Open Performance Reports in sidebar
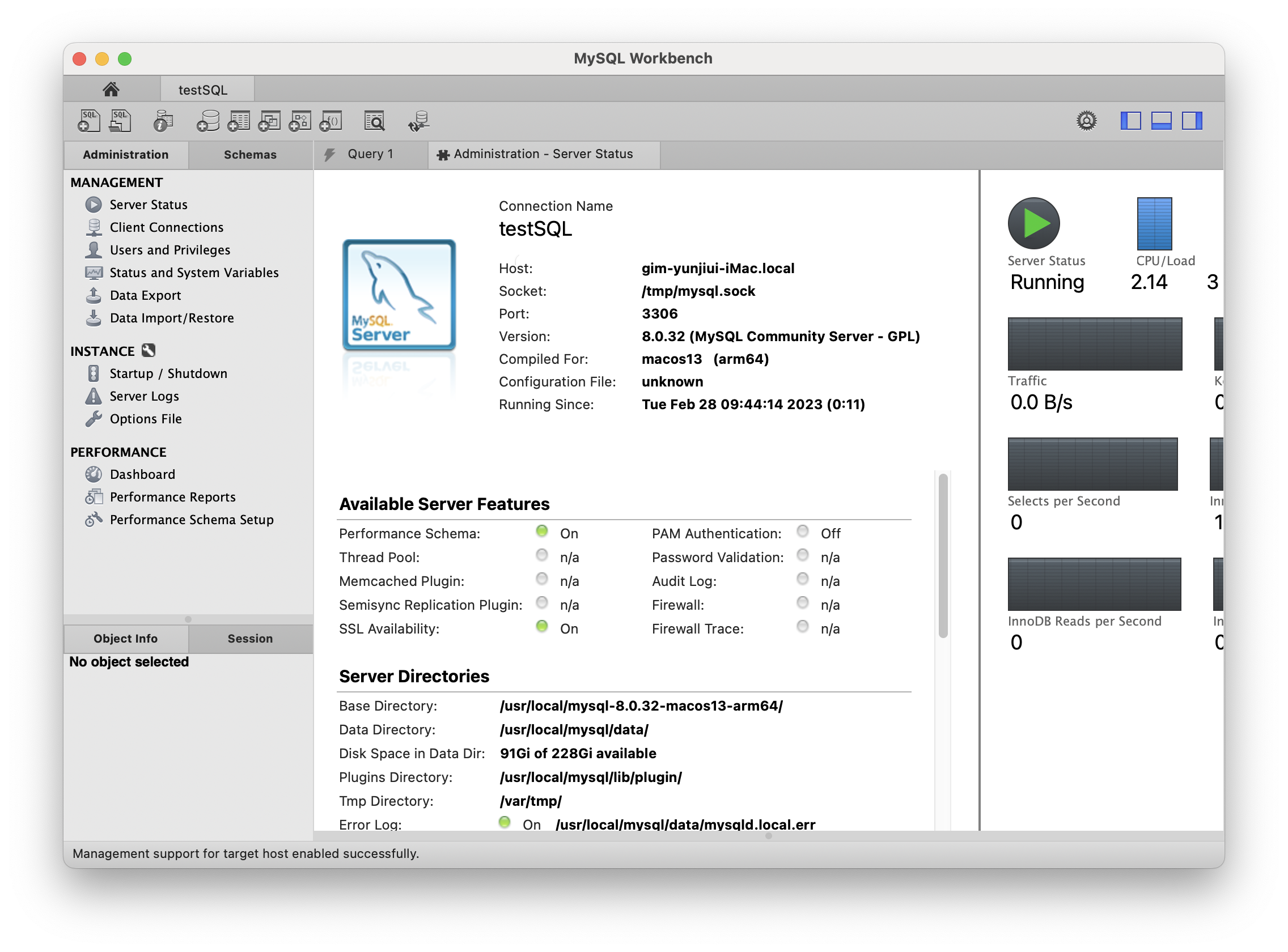 tap(172, 497)
